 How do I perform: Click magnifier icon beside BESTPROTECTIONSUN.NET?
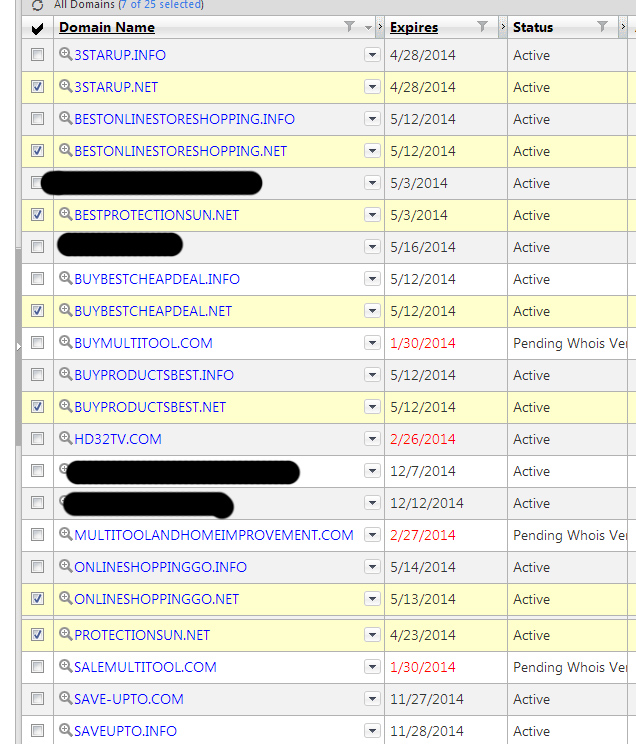tap(65, 214)
